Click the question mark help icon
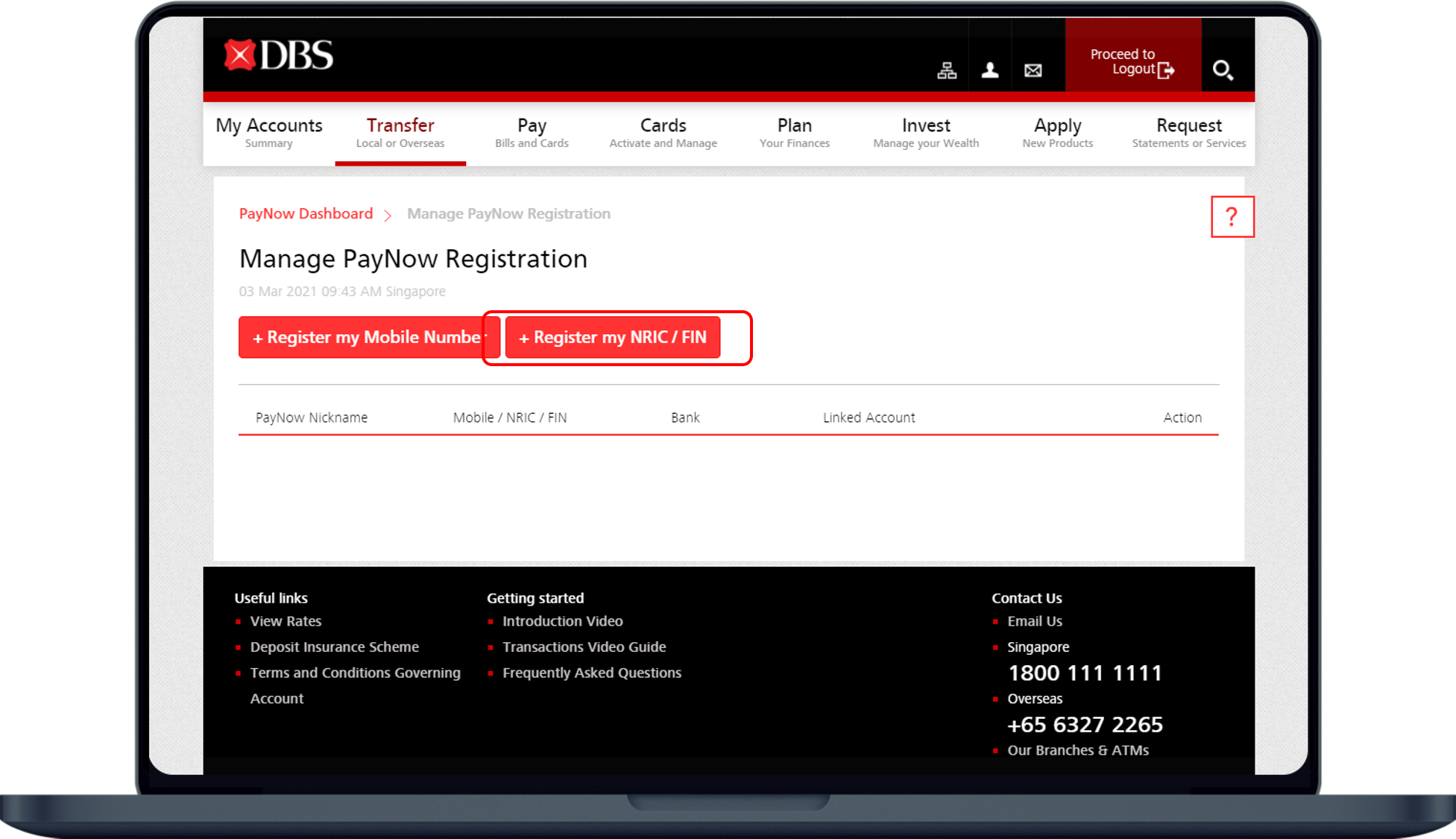This screenshot has height=839, width=1456. [1232, 217]
